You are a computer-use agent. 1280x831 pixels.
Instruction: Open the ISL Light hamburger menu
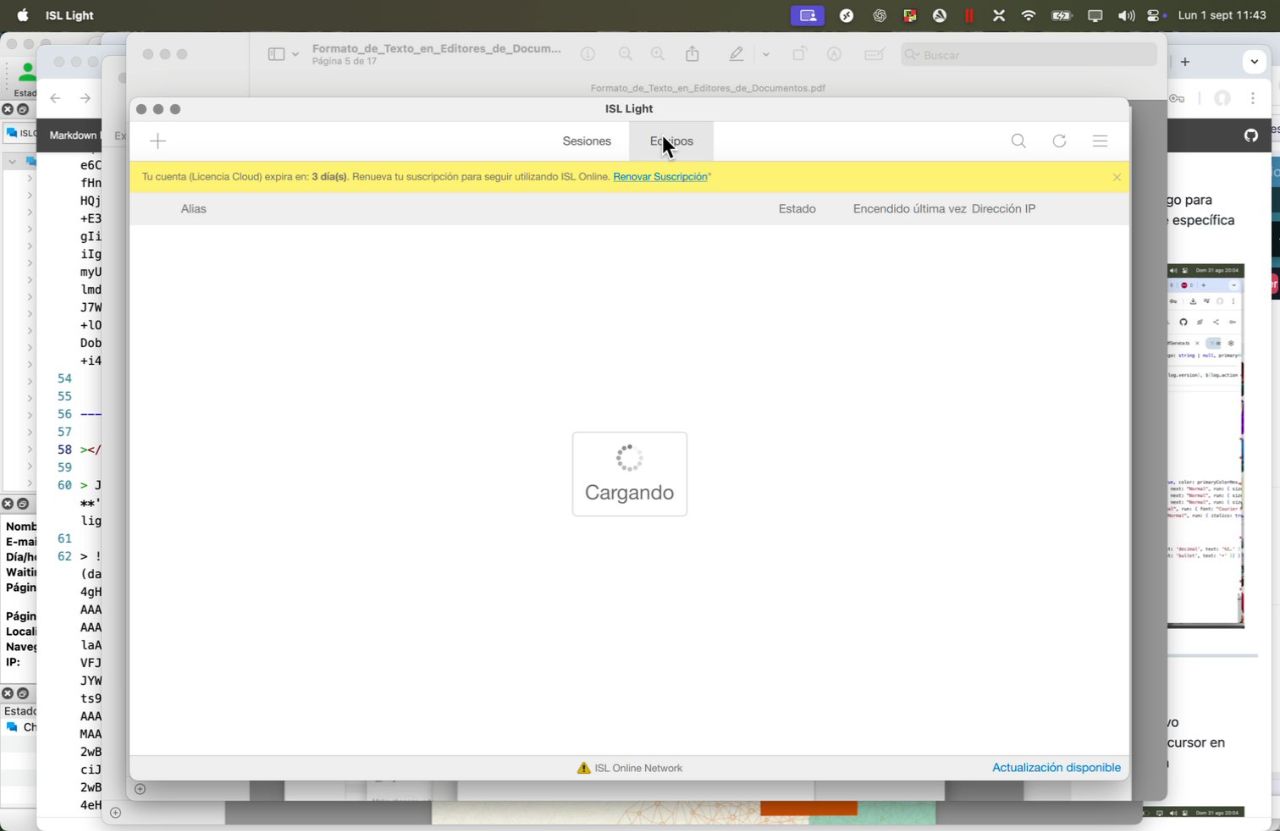tap(1100, 141)
